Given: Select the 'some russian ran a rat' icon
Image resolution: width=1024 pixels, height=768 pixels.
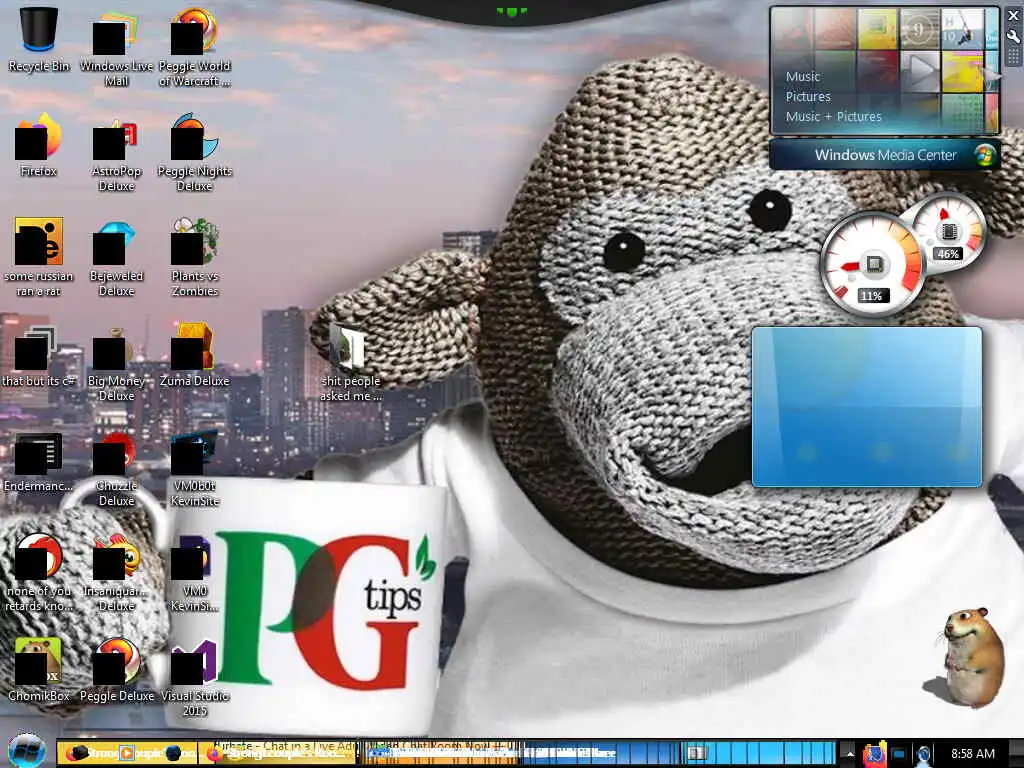Looking at the screenshot, I should pos(39,257).
